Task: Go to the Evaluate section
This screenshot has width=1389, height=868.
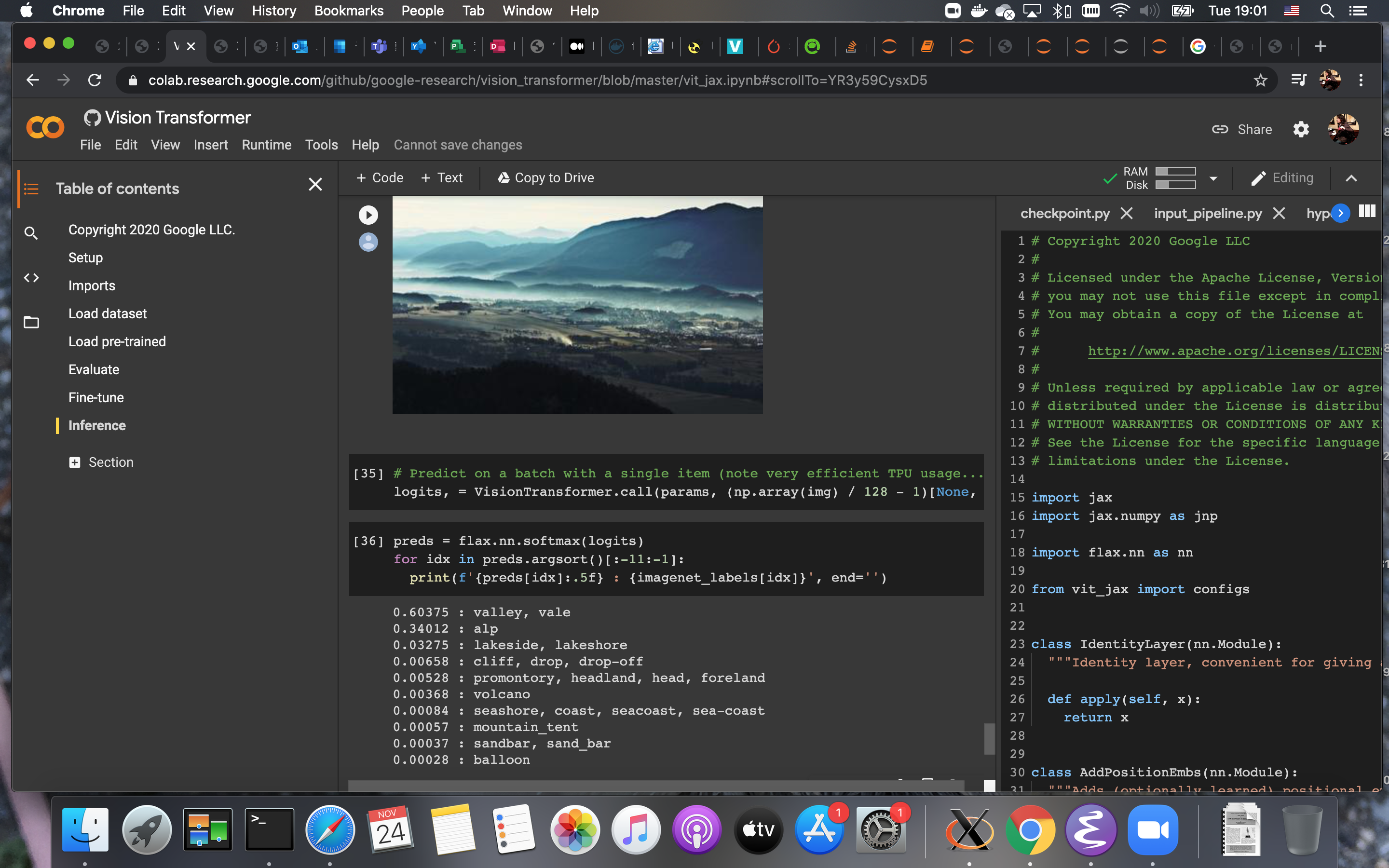Action: [x=94, y=370]
